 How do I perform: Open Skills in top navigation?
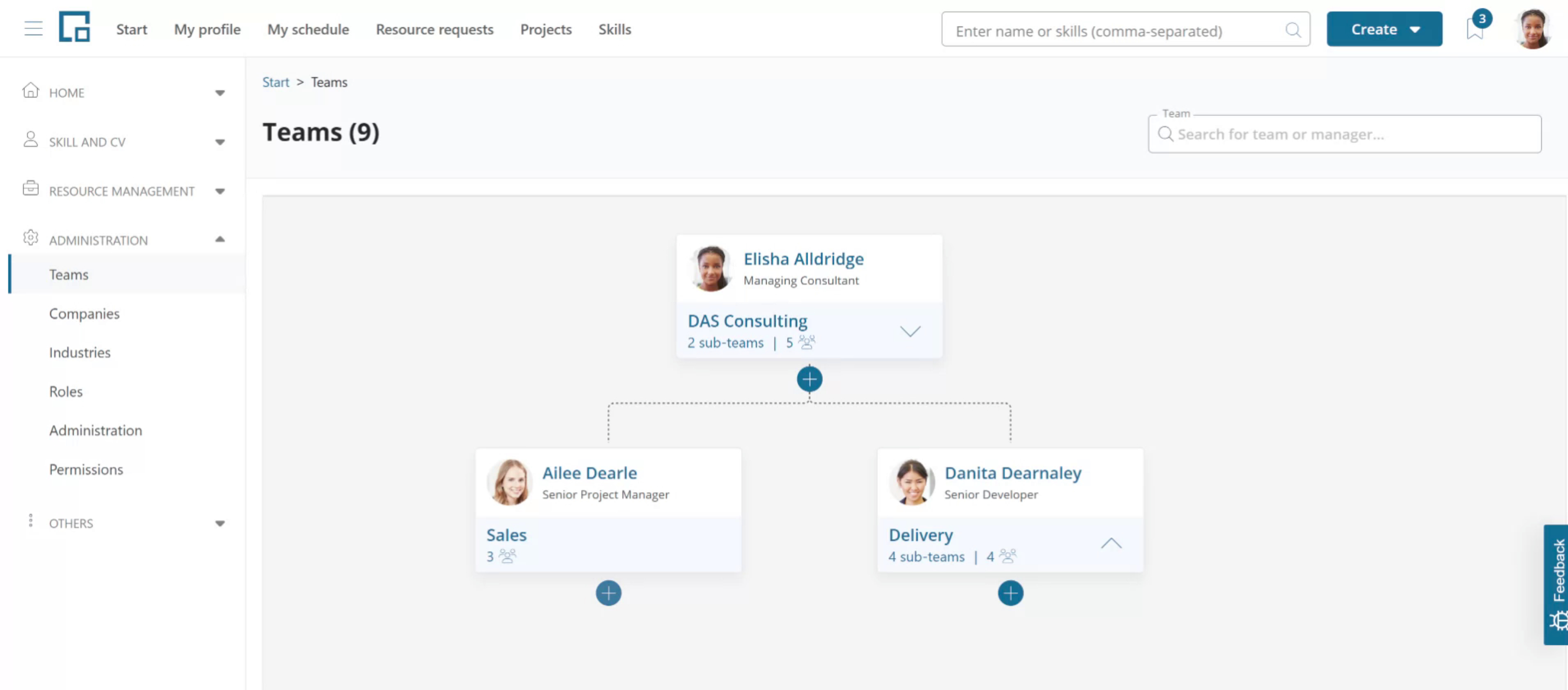pyautogui.click(x=614, y=29)
